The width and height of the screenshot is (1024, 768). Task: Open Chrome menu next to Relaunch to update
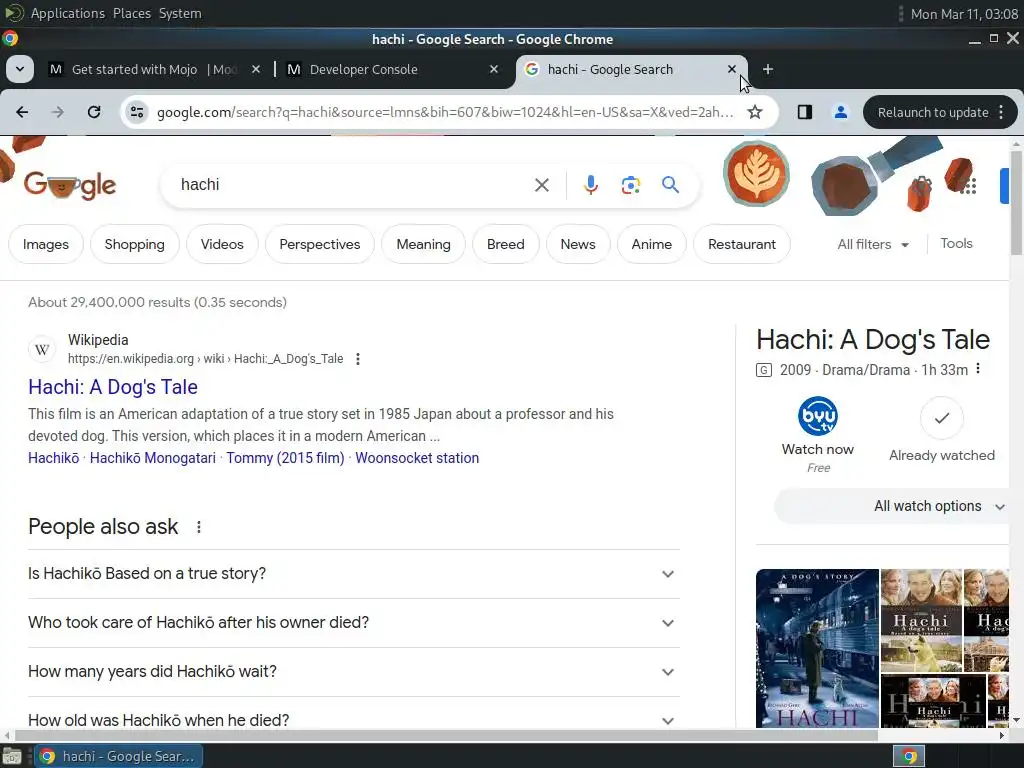point(1001,112)
